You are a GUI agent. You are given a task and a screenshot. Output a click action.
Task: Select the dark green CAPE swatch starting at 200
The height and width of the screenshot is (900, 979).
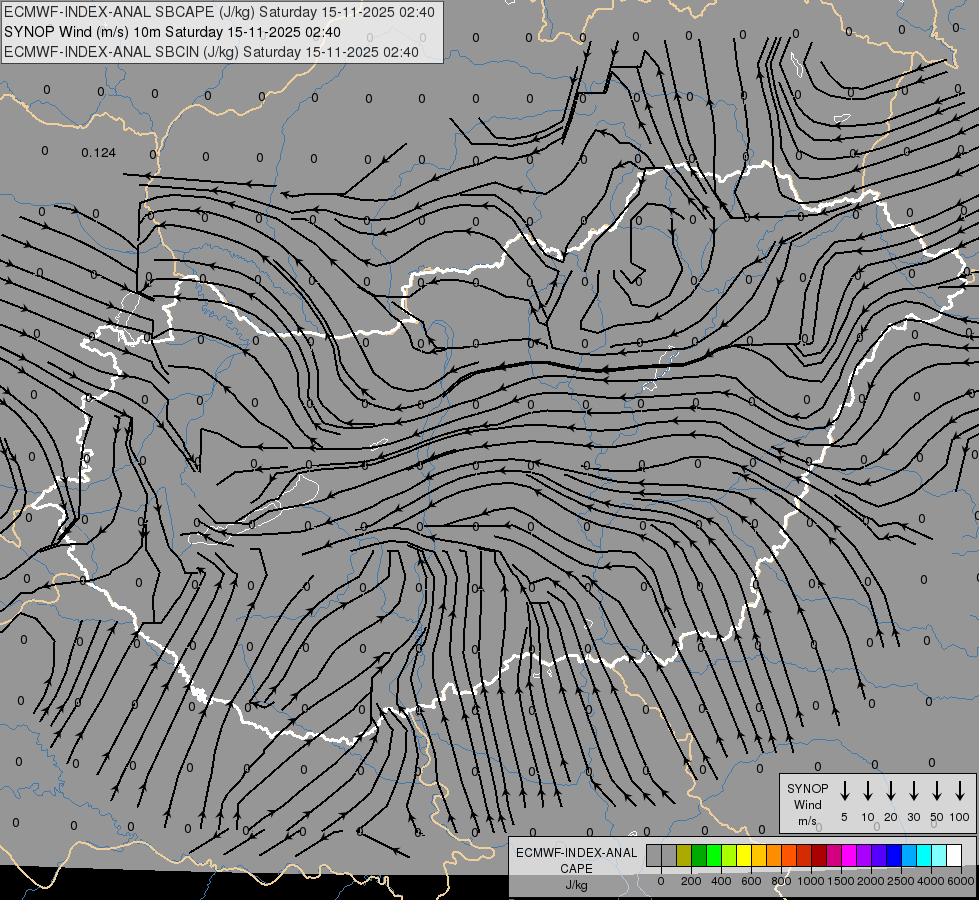(699, 855)
